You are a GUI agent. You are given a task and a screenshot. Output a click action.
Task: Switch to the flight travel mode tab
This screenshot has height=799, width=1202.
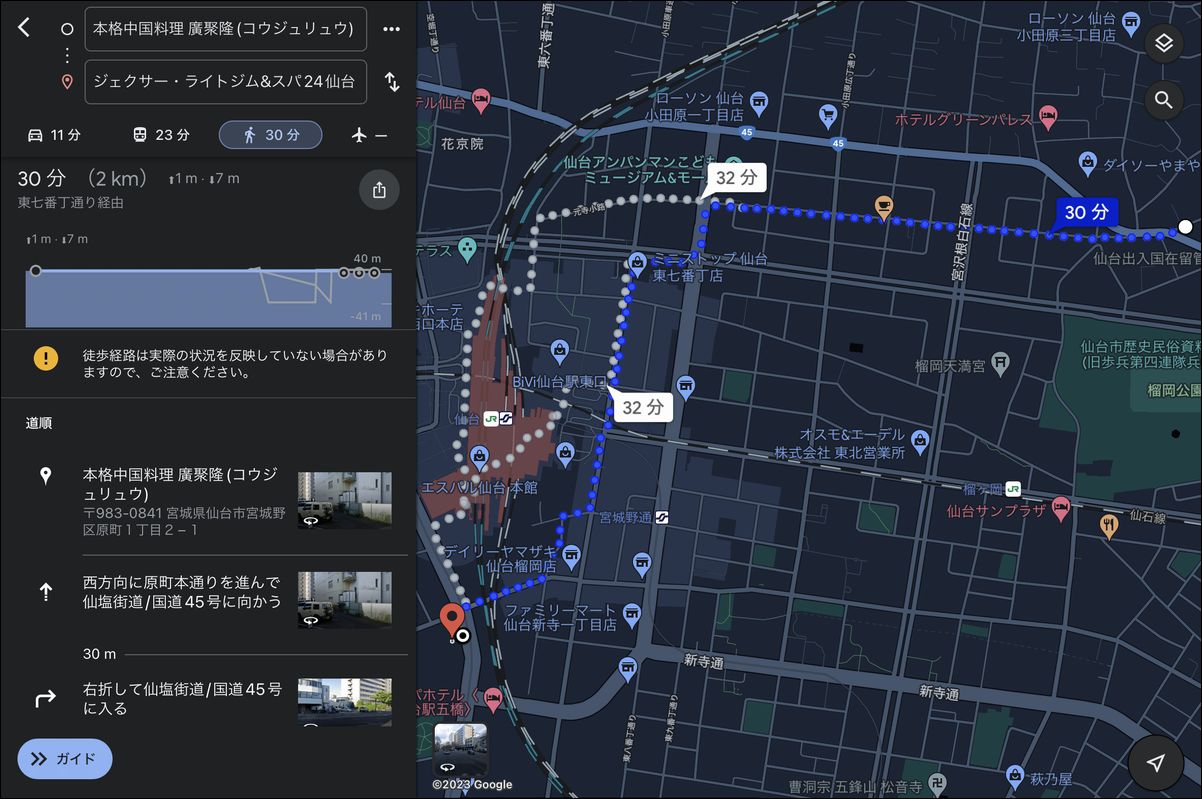coord(369,135)
